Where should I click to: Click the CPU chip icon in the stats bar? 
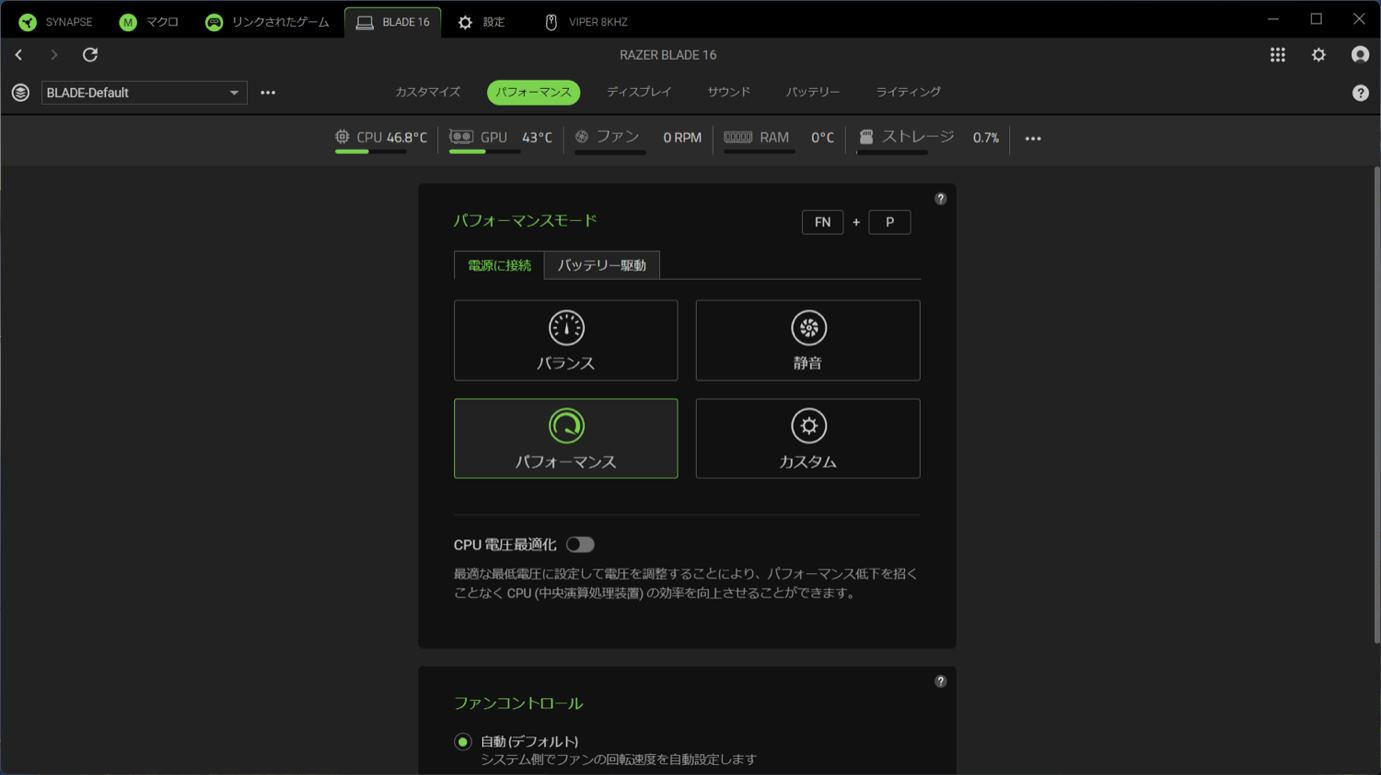tap(342, 137)
